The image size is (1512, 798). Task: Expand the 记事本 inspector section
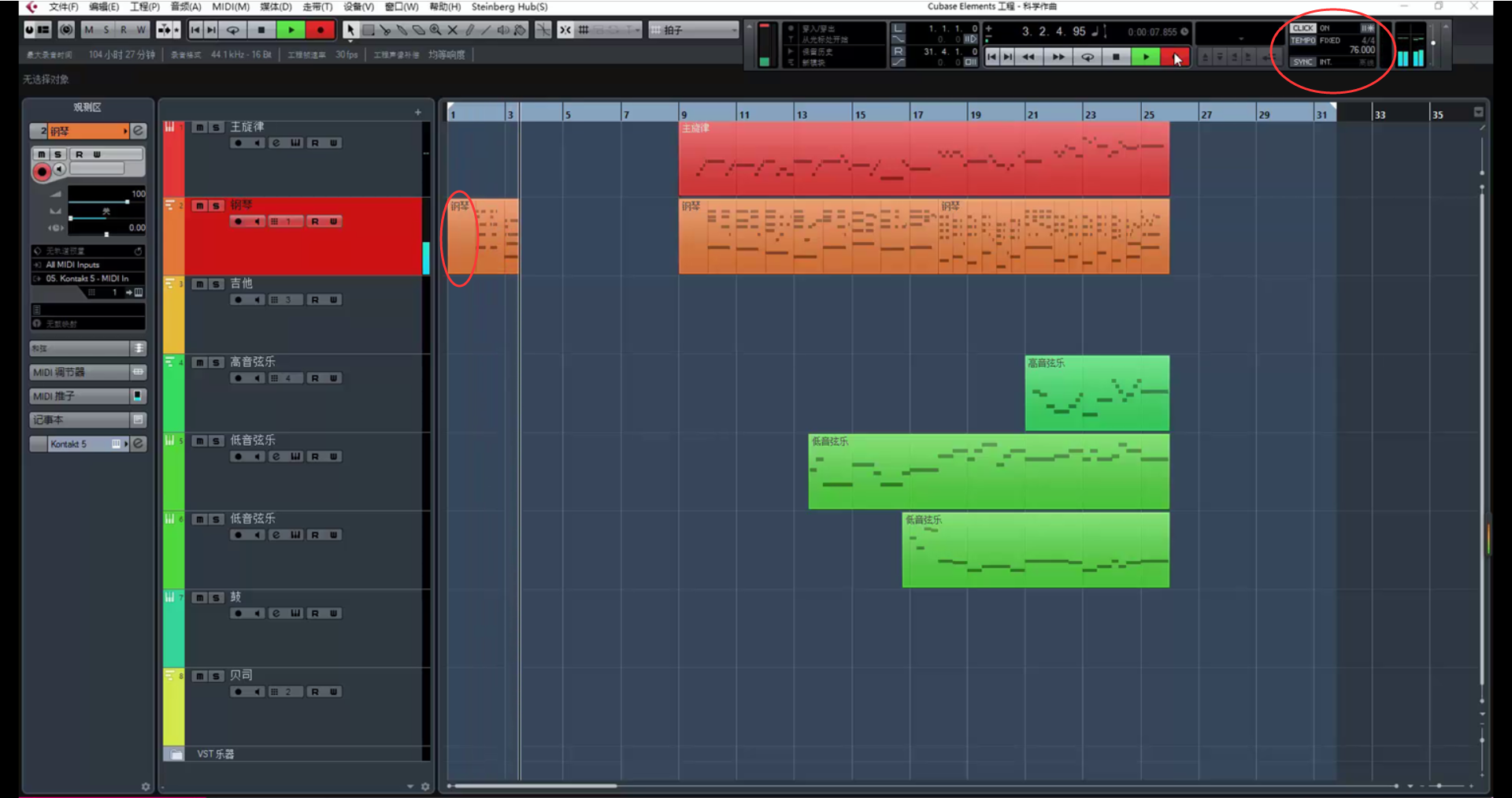88,420
